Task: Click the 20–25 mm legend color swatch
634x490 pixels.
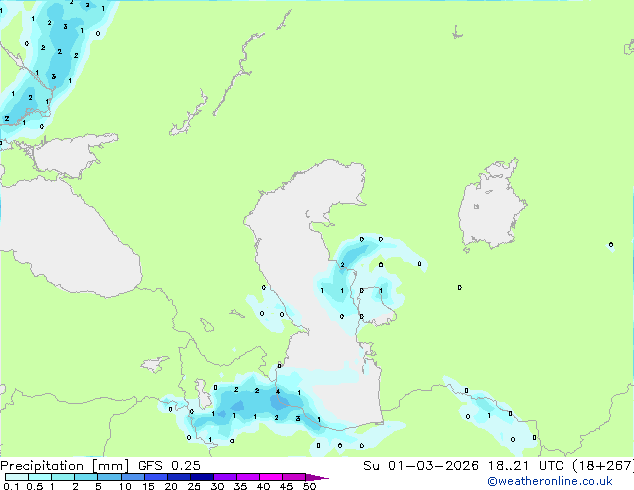Action: [178, 477]
